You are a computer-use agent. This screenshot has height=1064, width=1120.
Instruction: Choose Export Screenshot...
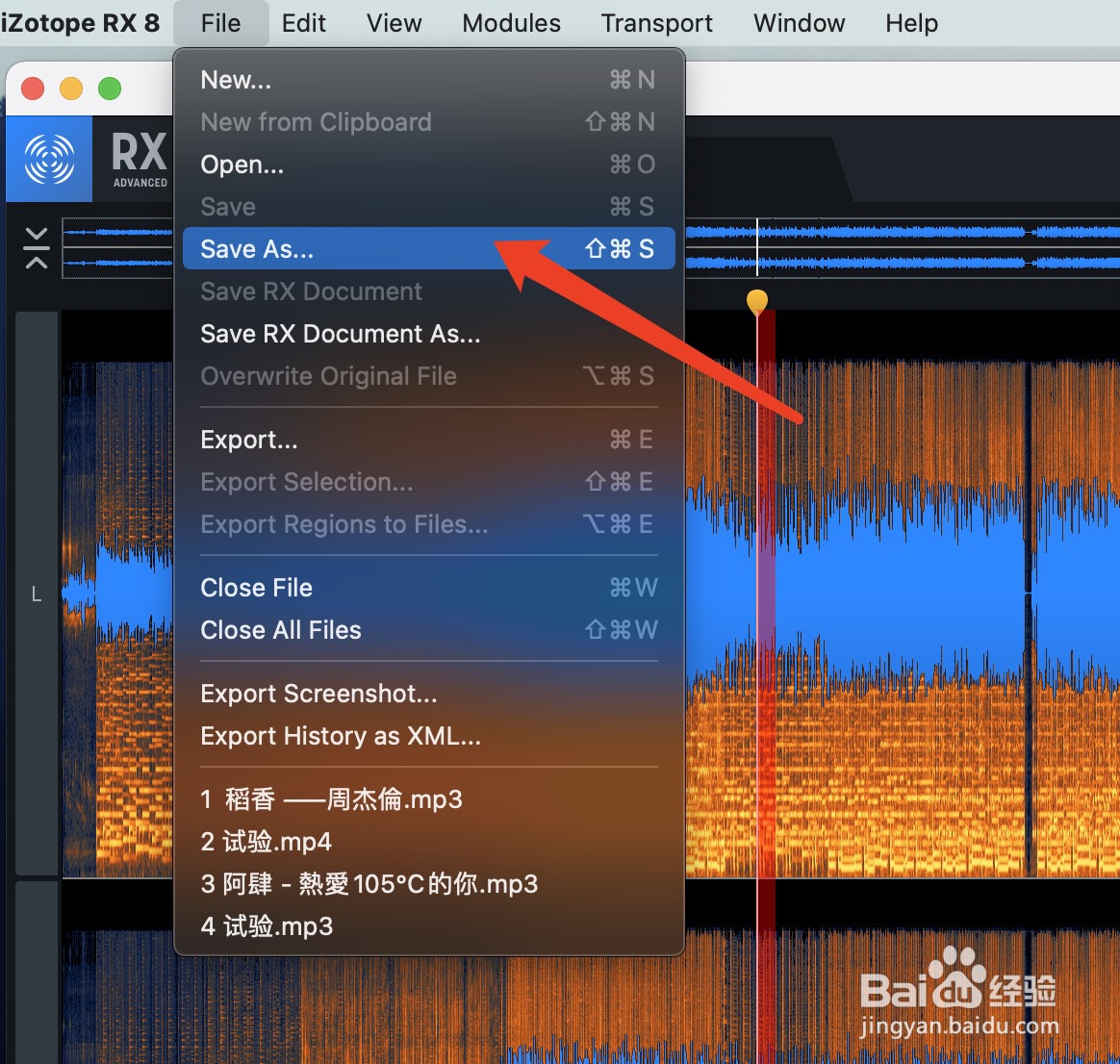[x=428, y=694]
